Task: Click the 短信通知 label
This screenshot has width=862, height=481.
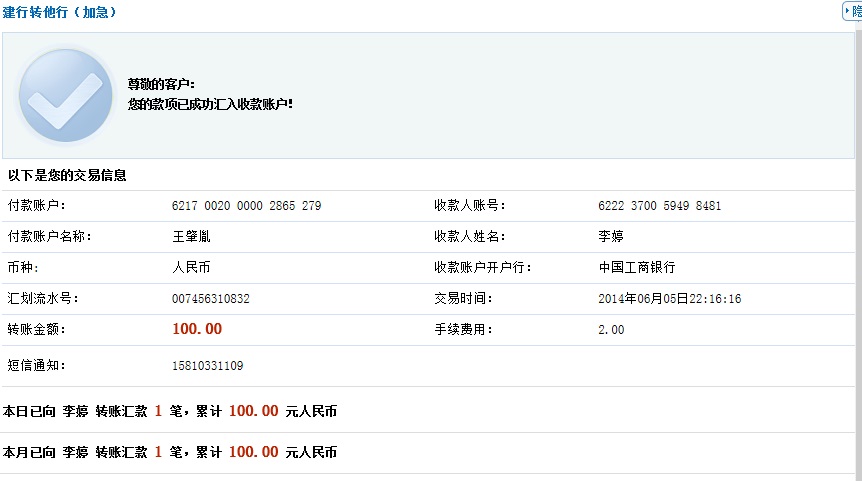Action: (x=36, y=366)
